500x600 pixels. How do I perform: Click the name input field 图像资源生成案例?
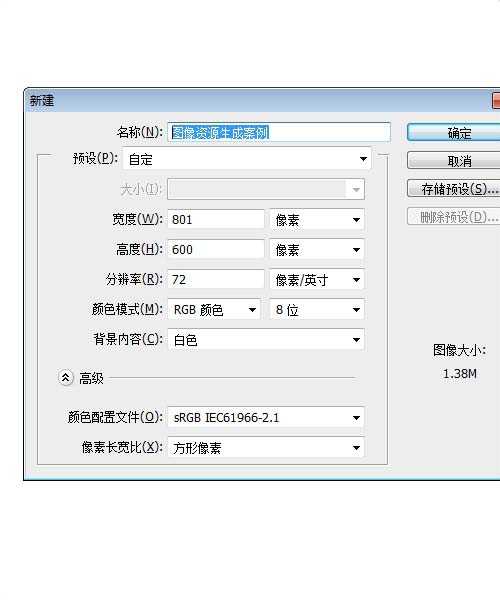(x=279, y=132)
